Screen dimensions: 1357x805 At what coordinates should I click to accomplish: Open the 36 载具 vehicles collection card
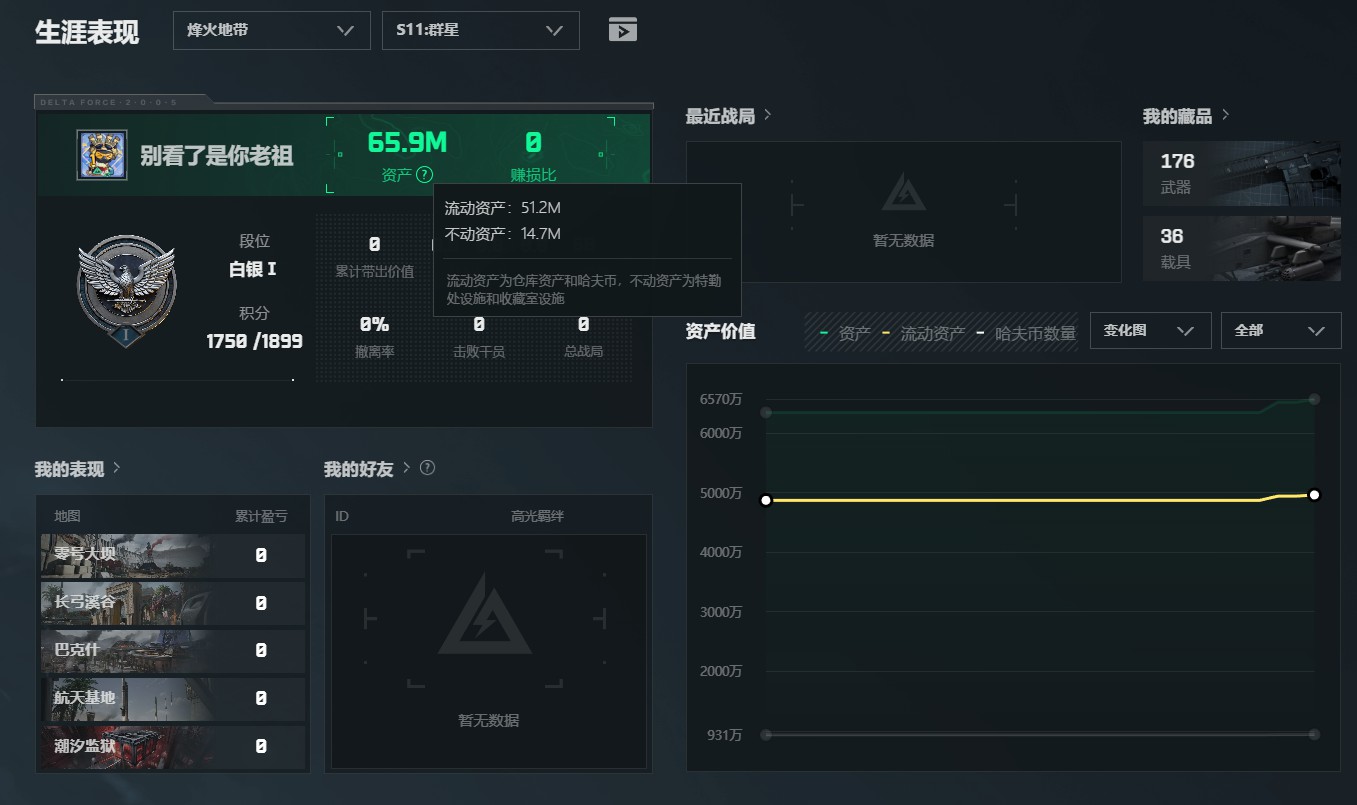1242,249
